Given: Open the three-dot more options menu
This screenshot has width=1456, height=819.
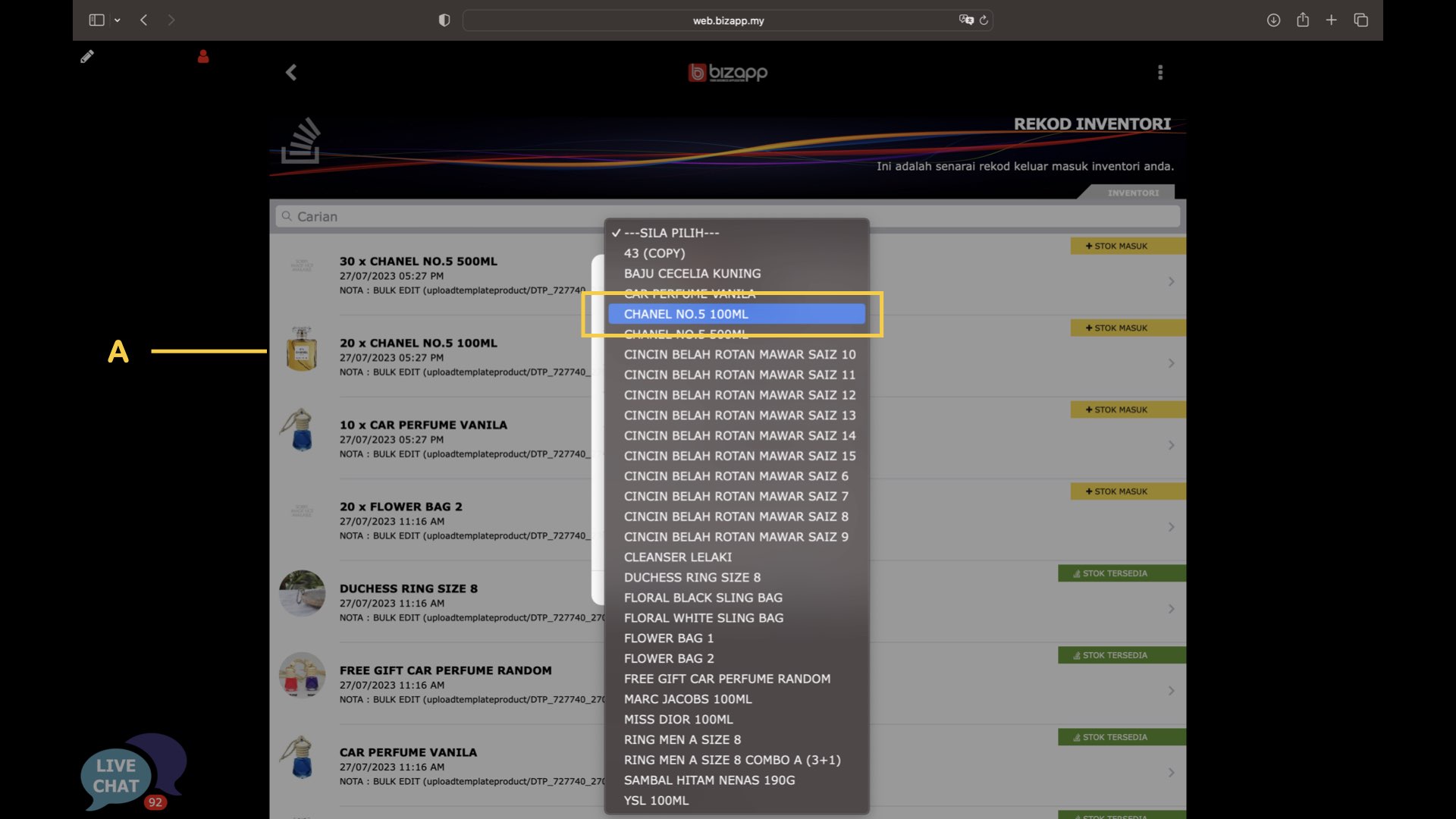Looking at the screenshot, I should (1160, 72).
